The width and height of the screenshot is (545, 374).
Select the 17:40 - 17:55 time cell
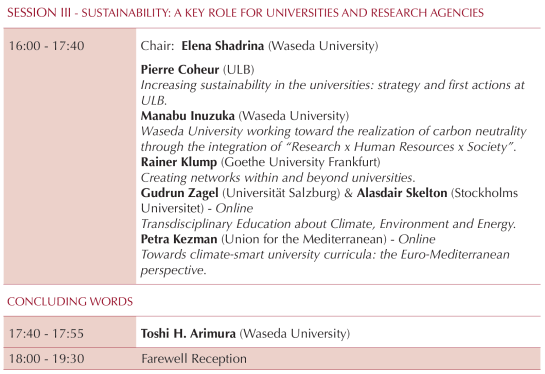(x=70, y=333)
